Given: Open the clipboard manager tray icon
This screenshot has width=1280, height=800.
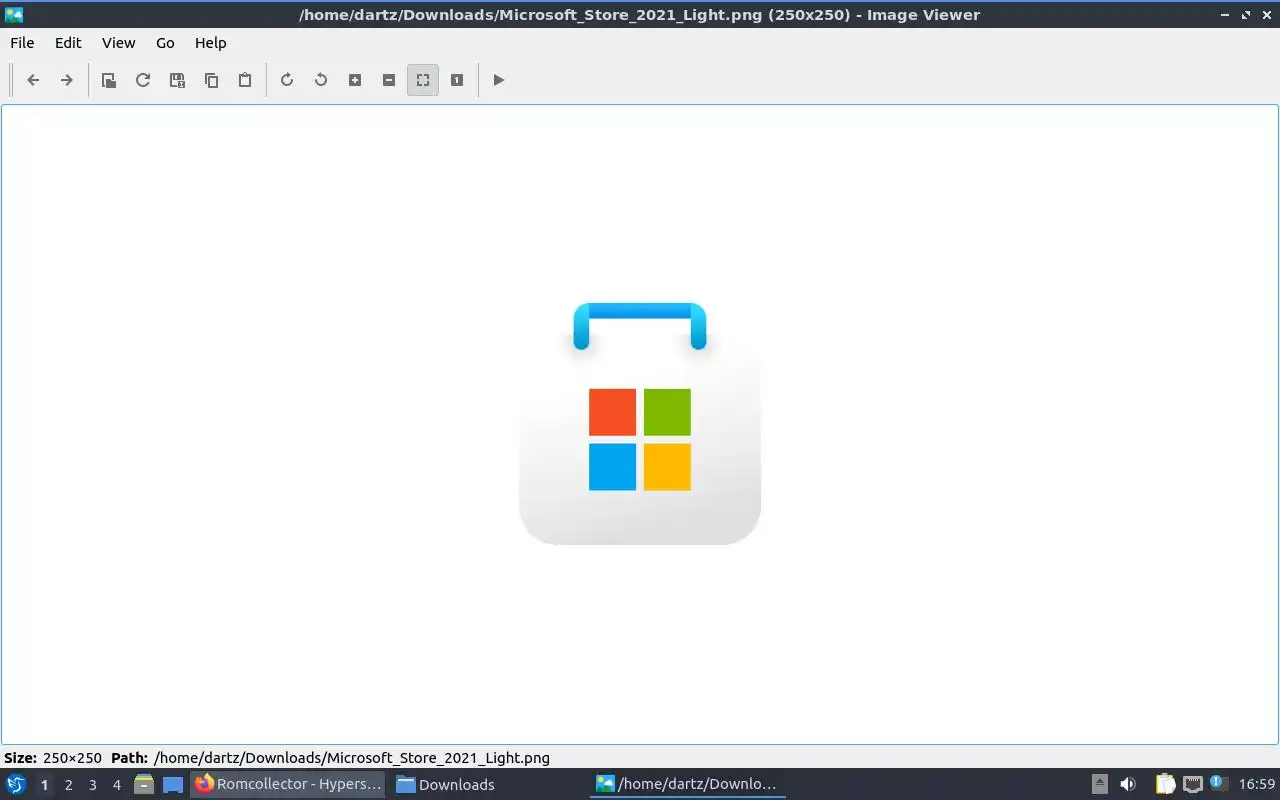Looking at the screenshot, I should pyautogui.click(x=1165, y=784).
